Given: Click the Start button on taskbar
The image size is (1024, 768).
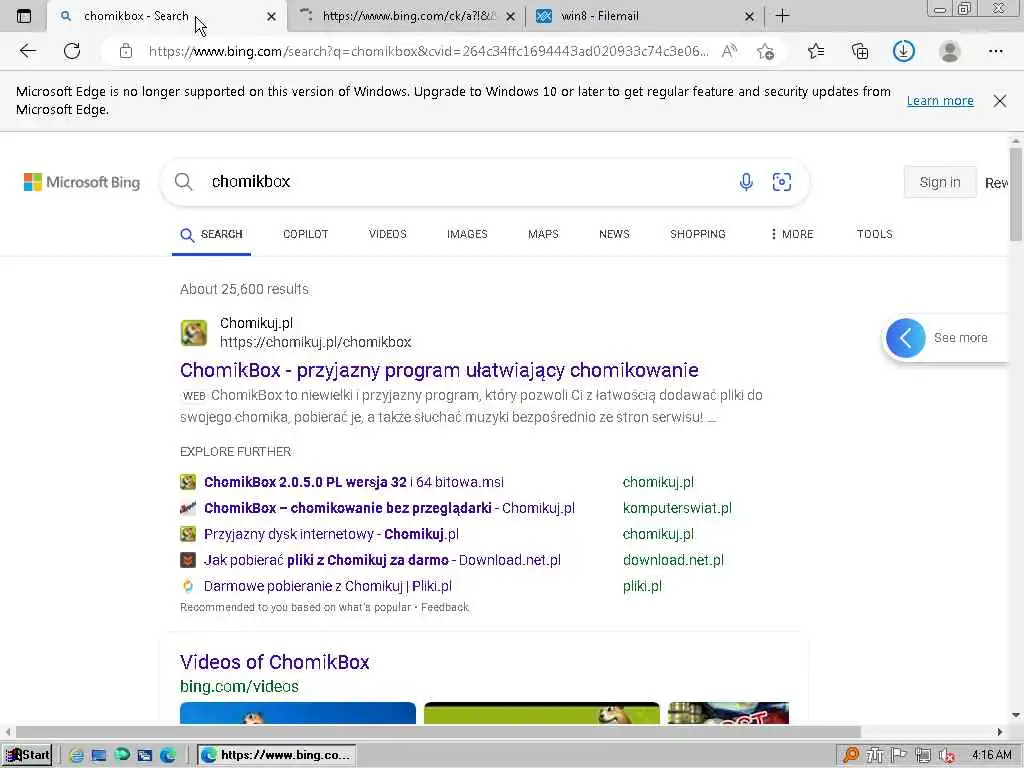Looking at the screenshot, I should (x=27, y=755).
